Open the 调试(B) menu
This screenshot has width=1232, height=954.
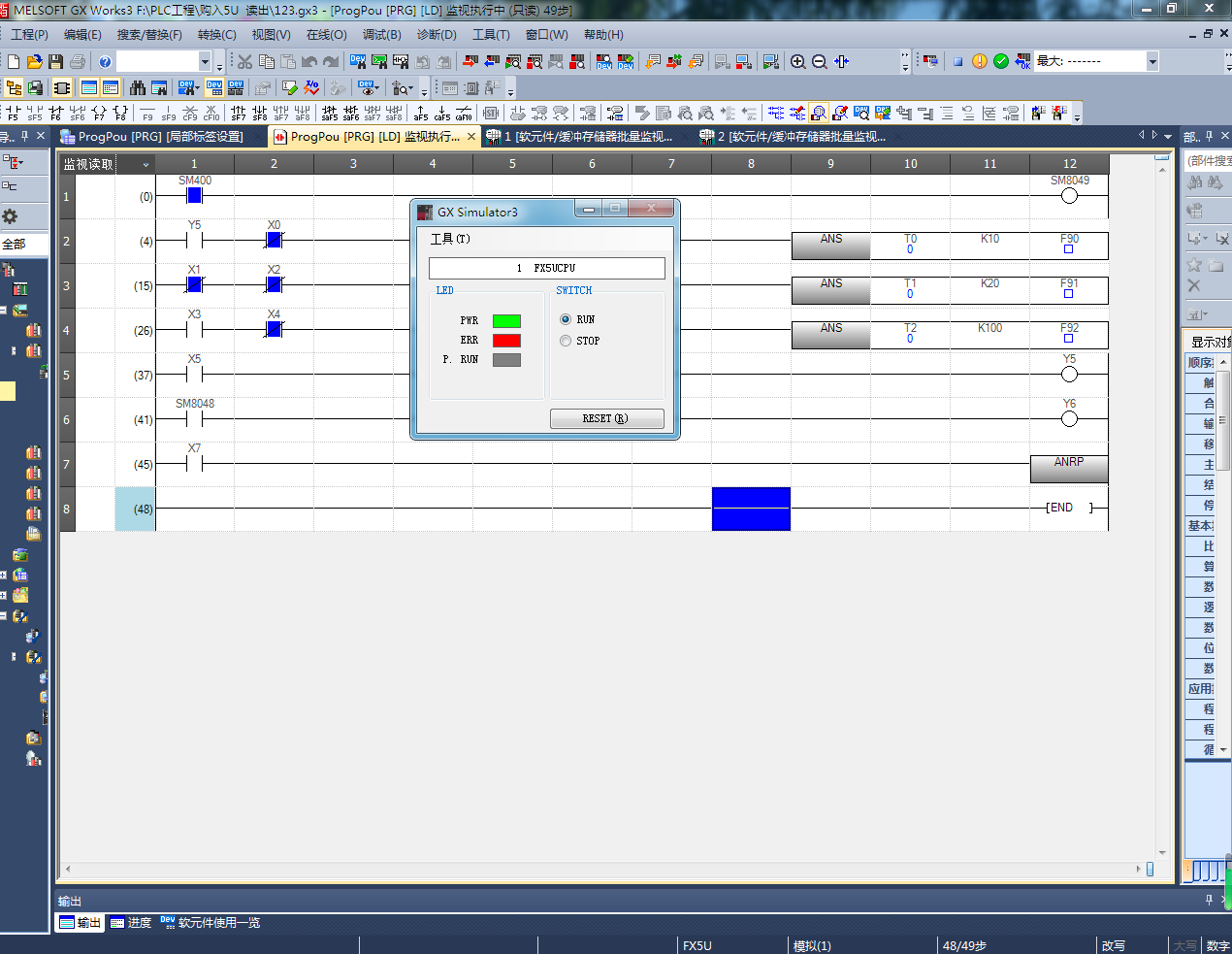pyautogui.click(x=381, y=34)
